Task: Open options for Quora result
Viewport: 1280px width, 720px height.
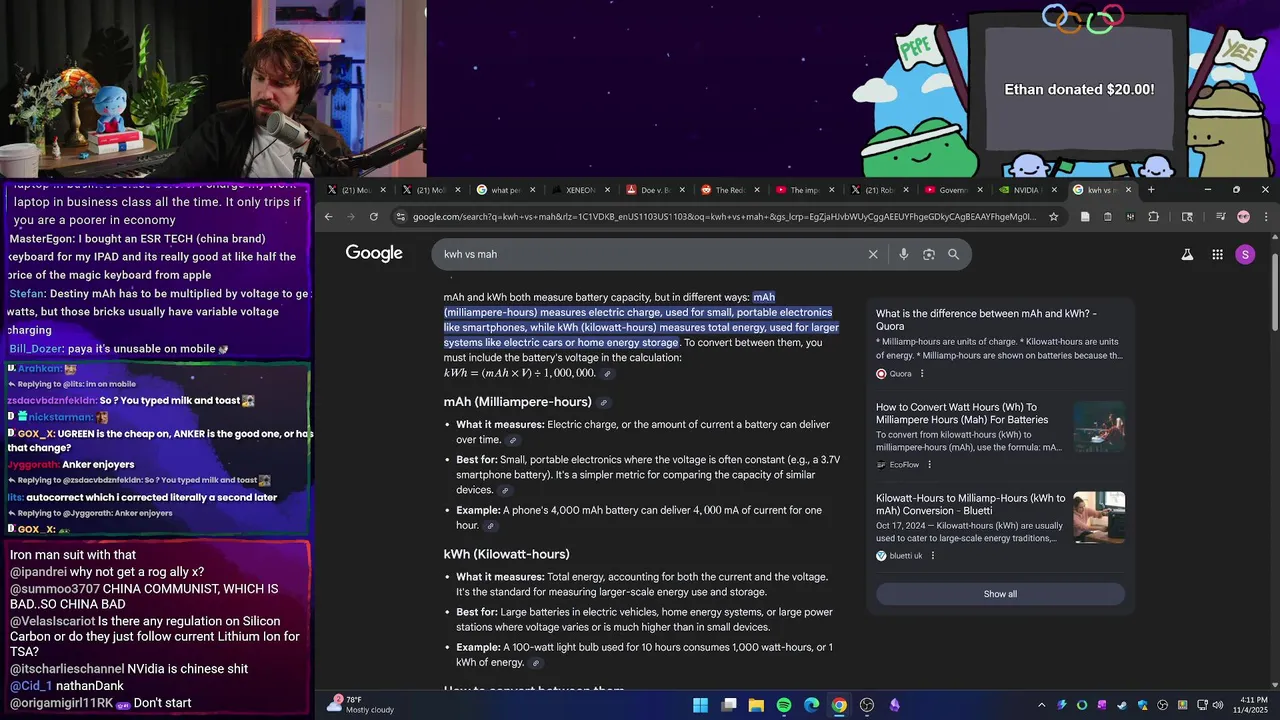Action: click(x=922, y=374)
